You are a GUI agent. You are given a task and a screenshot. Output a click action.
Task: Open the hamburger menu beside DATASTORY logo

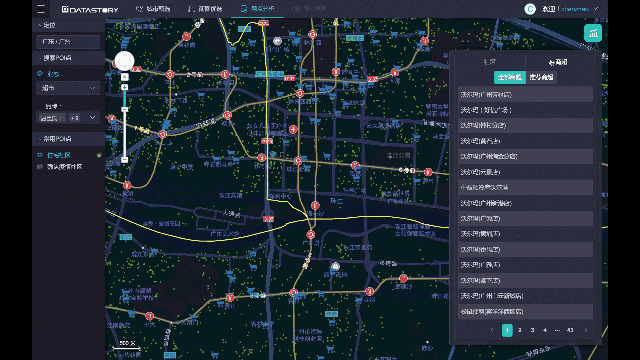41,9
